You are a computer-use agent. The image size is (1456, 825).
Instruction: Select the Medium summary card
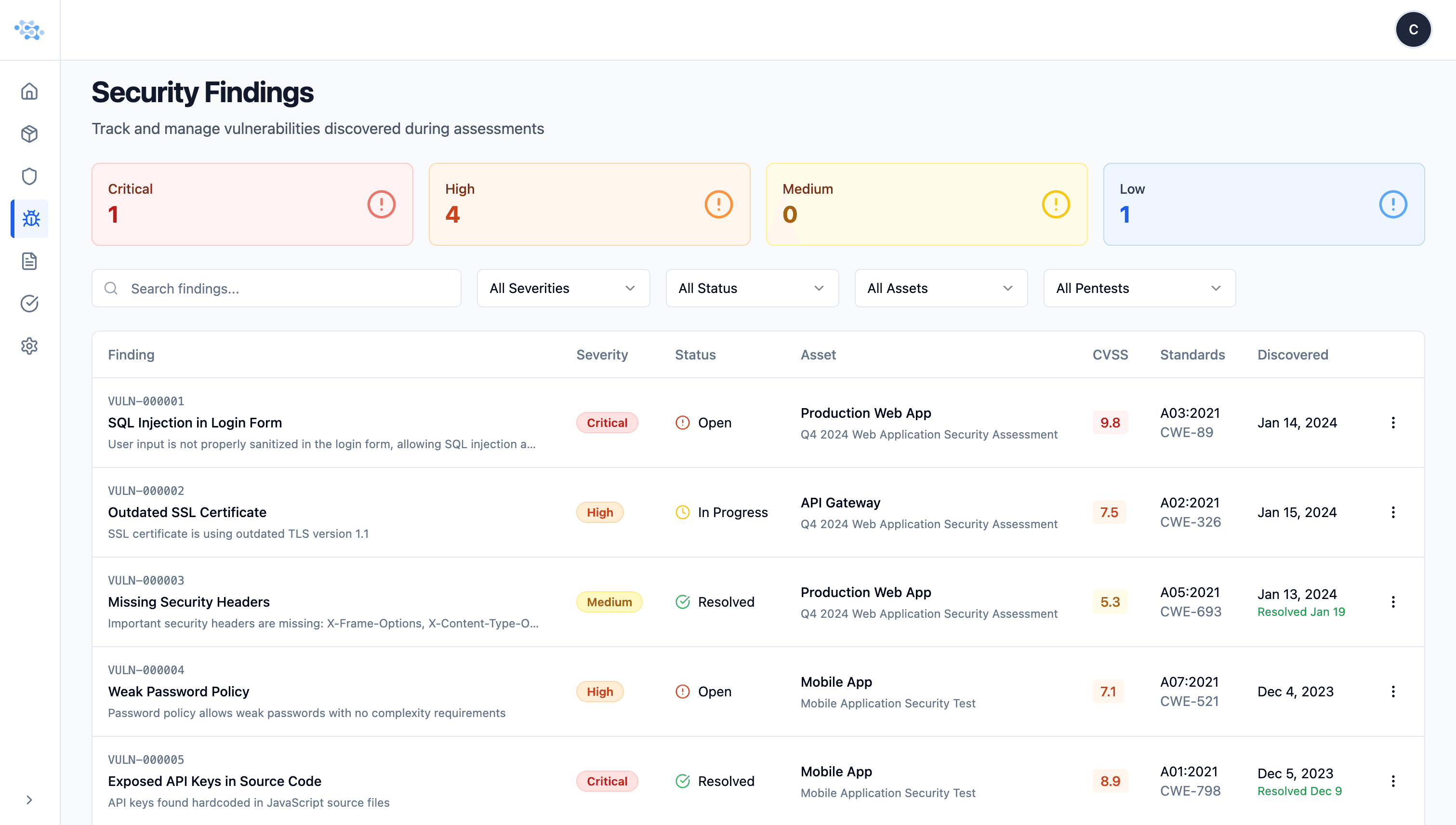click(x=927, y=204)
